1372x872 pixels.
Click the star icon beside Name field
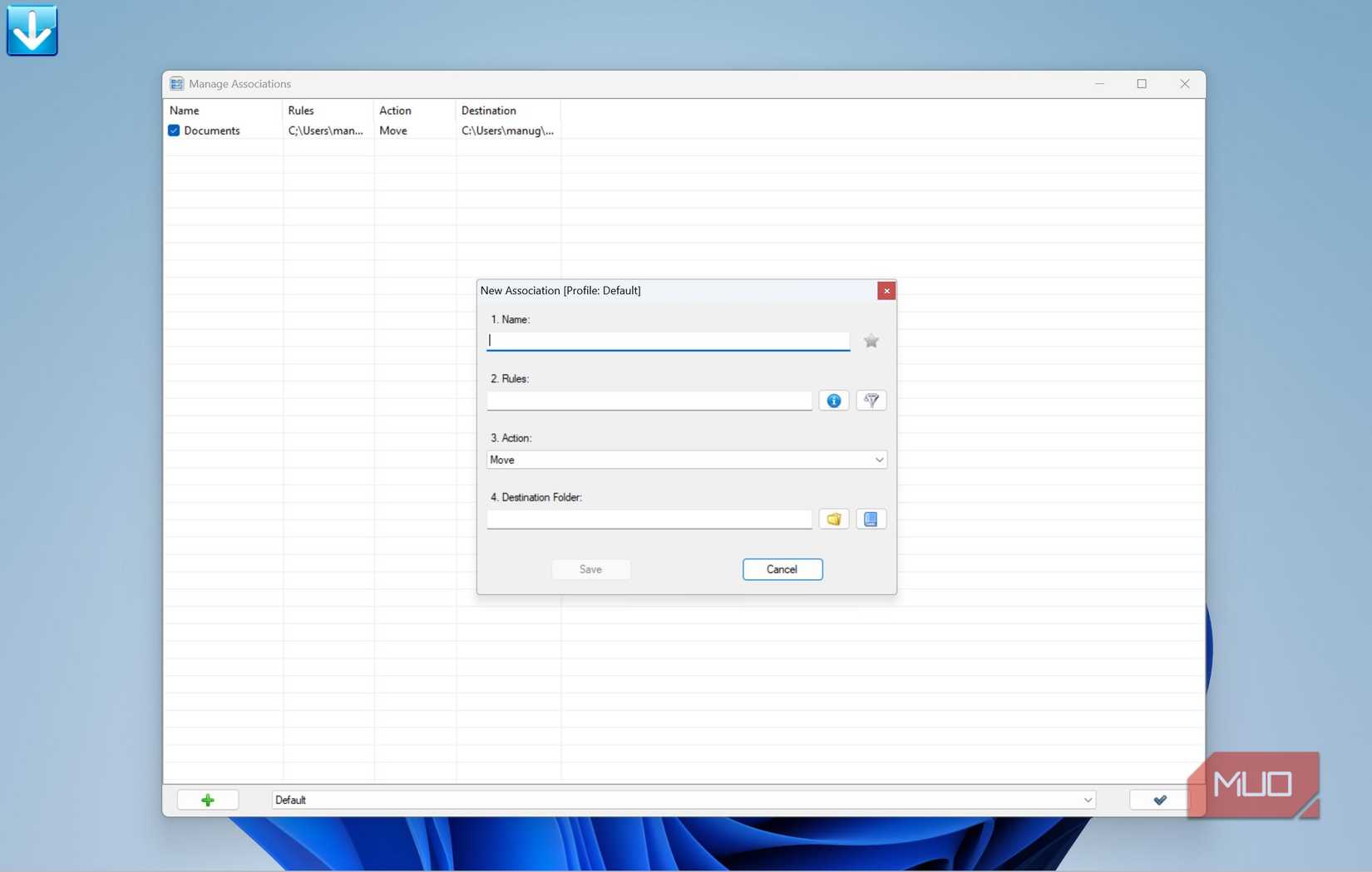871,341
